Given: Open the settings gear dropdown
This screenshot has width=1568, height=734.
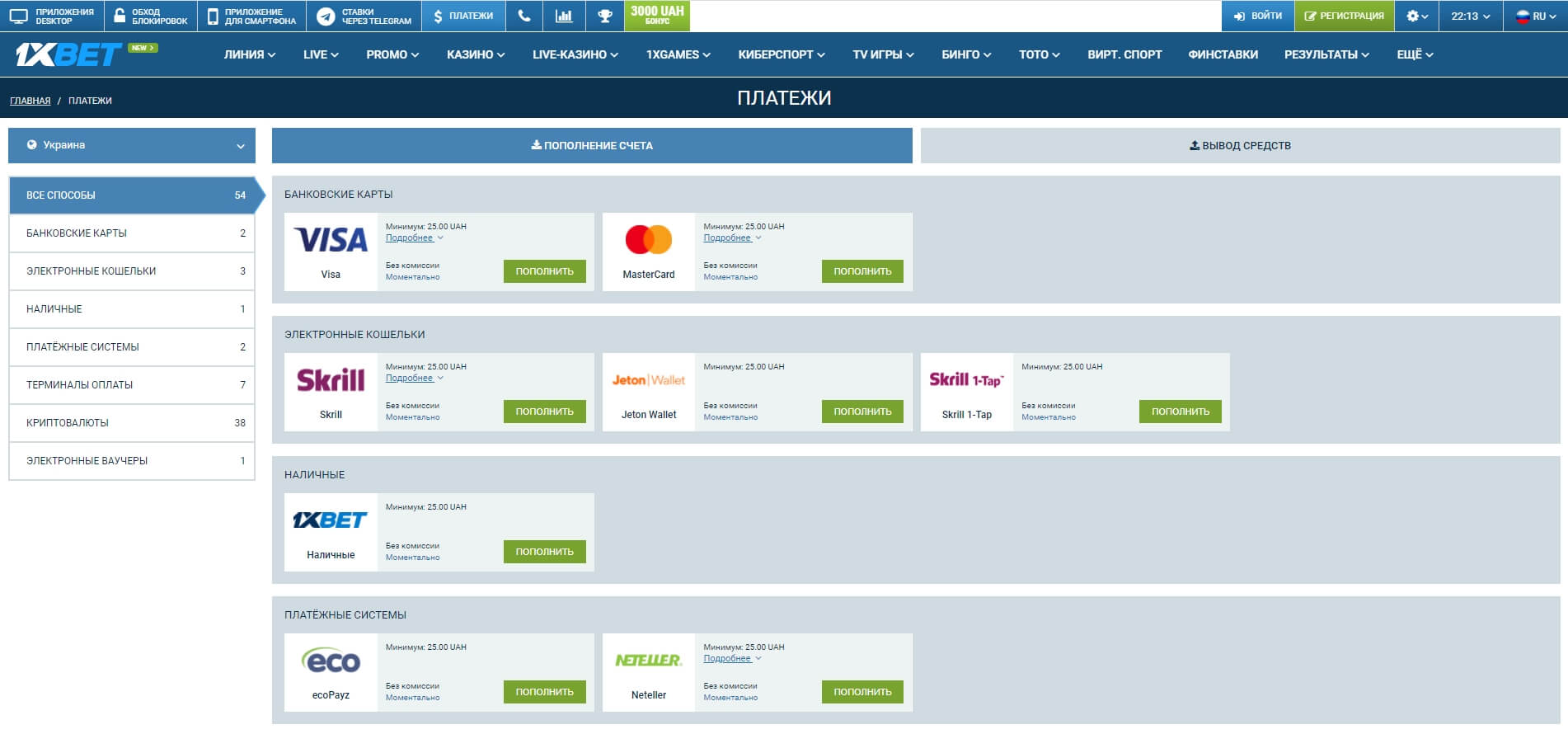Looking at the screenshot, I should pos(1417,16).
